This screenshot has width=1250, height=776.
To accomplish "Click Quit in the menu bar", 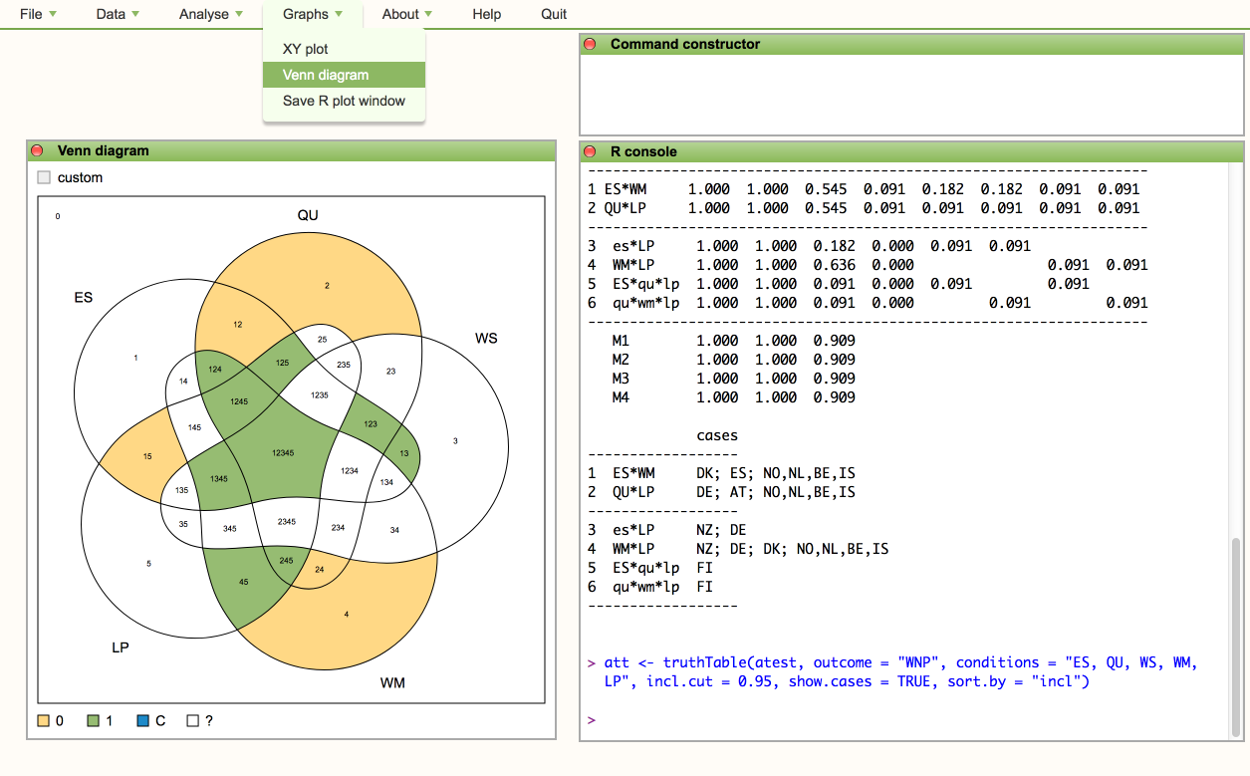I will click(554, 14).
